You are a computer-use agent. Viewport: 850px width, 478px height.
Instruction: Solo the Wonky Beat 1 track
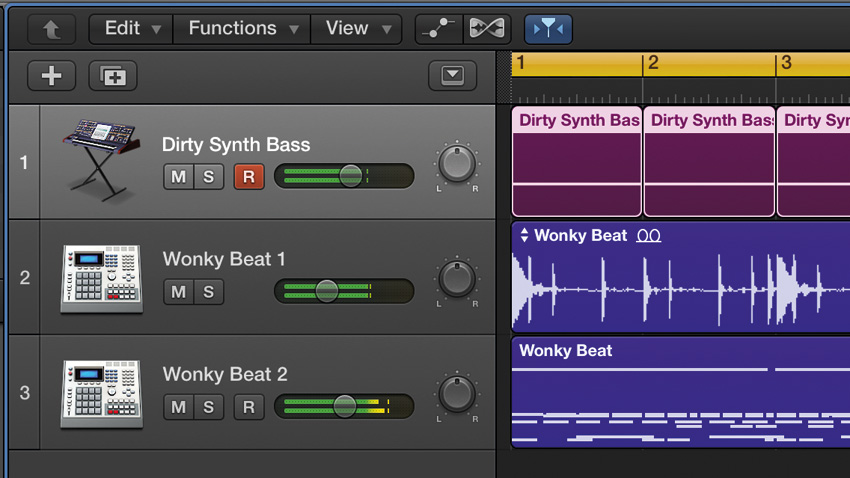pyautogui.click(x=209, y=292)
